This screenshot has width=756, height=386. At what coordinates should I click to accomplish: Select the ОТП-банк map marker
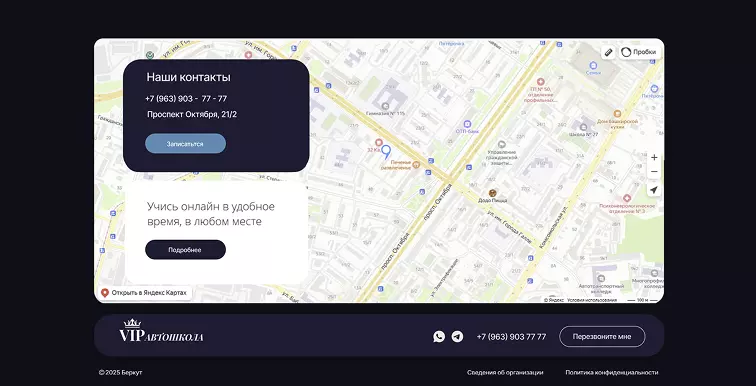(467, 124)
